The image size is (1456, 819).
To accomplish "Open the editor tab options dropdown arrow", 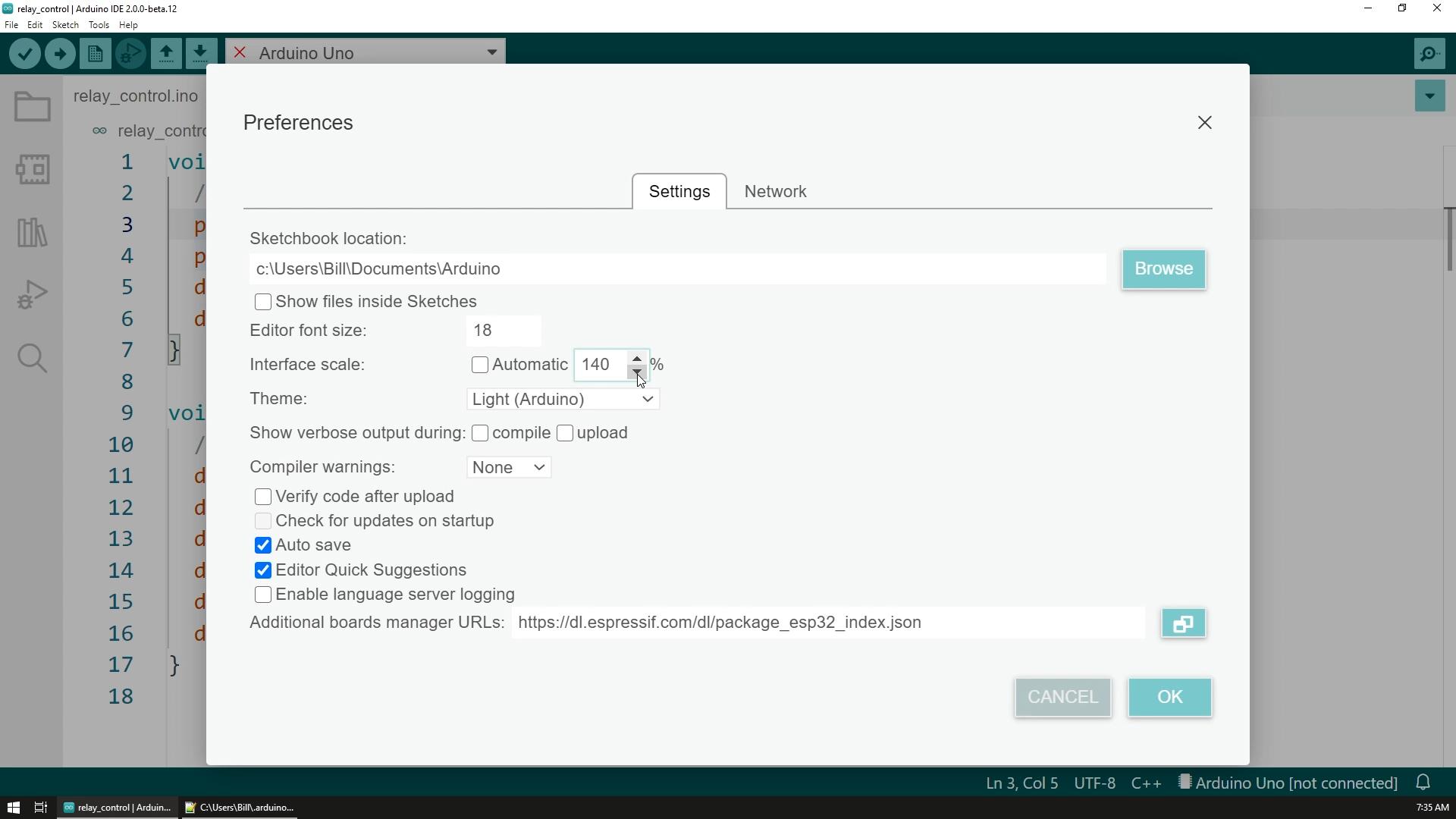I will coord(1429,96).
